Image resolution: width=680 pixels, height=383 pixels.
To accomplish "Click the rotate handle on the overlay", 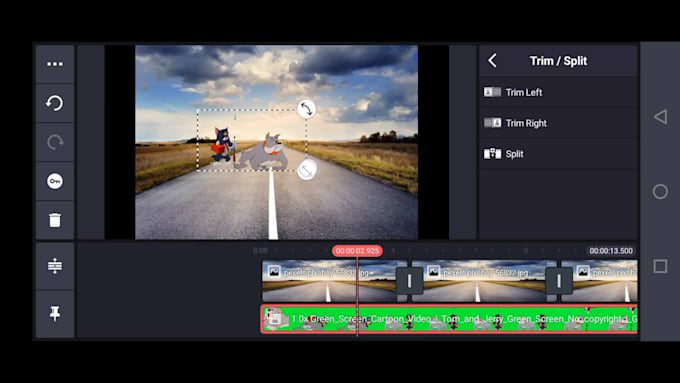I will click(x=306, y=109).
